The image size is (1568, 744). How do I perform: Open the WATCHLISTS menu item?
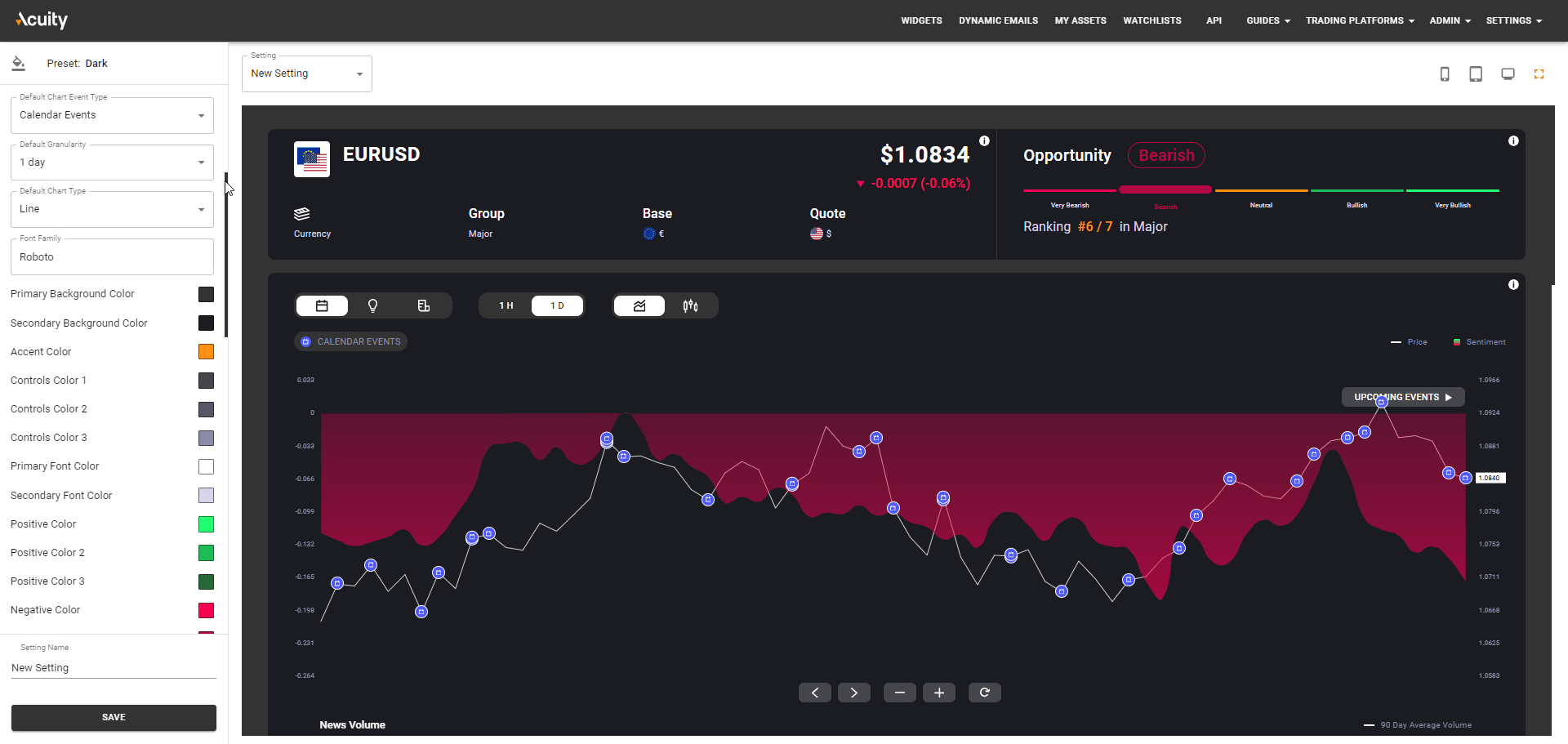click(1151, 20)
